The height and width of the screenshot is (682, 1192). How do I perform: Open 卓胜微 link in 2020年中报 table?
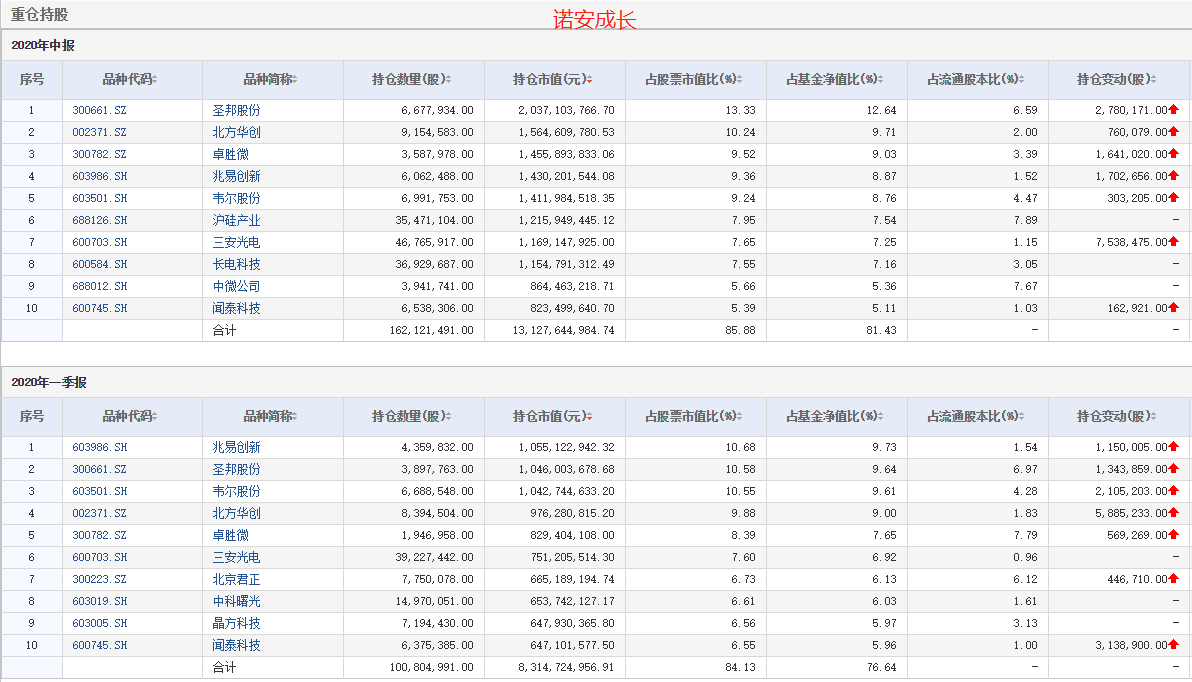230,154
